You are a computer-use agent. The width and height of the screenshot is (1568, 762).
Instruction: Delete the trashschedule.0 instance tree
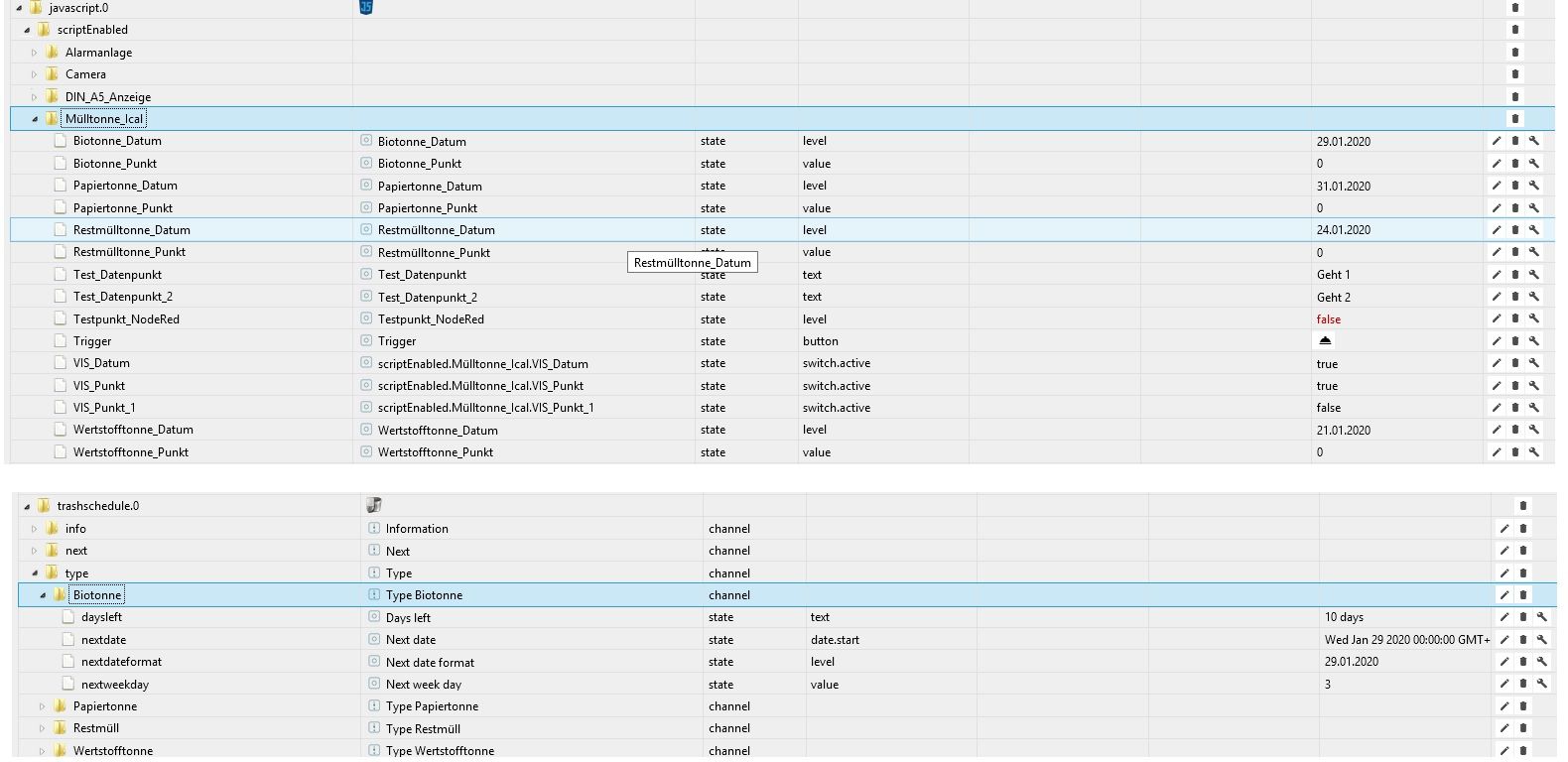[1523, 505]
